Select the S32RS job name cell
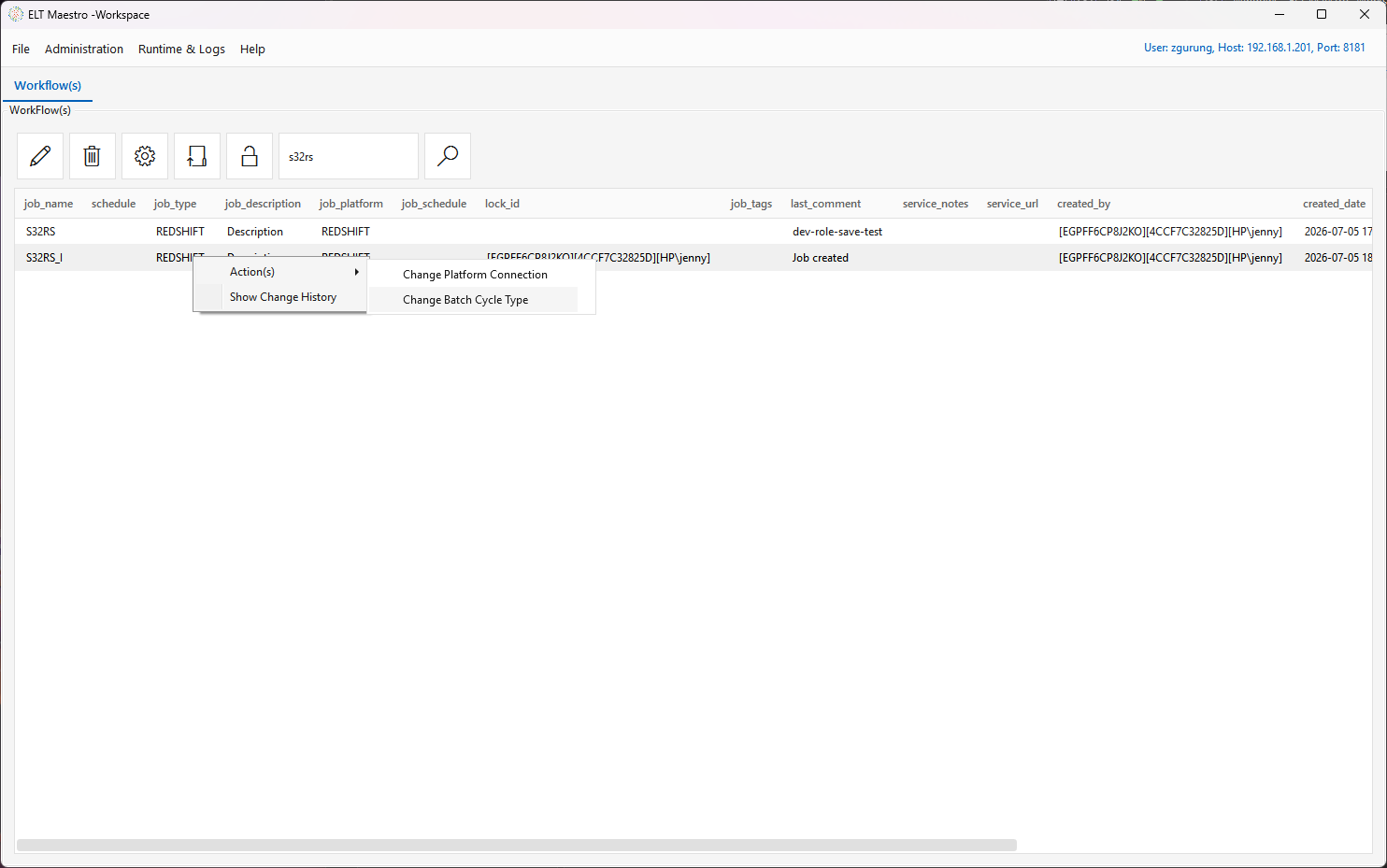Viewport: 1387px width, 868px height. (41, 232)
